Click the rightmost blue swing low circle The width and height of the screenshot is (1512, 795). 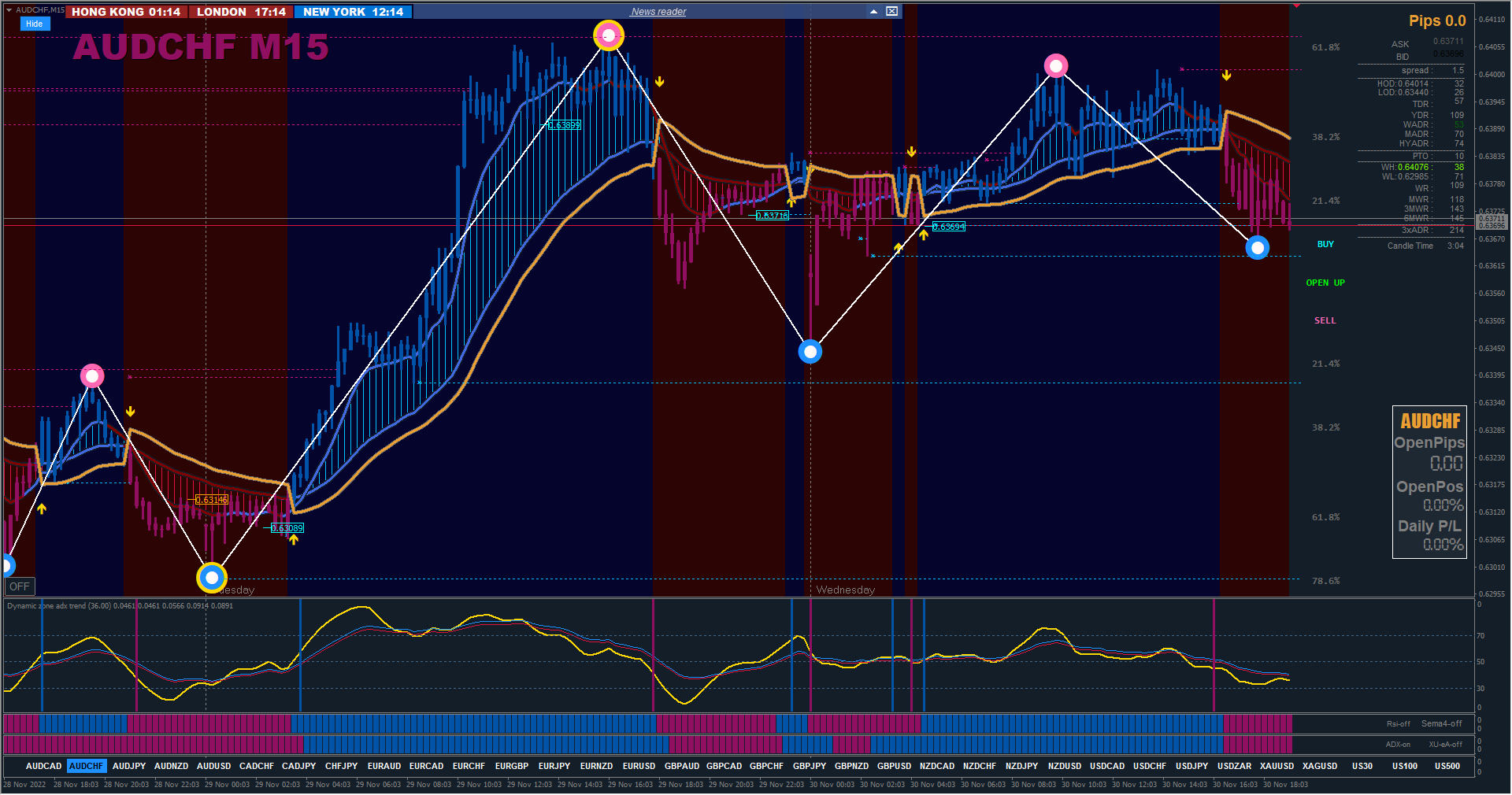(1258, 248)
